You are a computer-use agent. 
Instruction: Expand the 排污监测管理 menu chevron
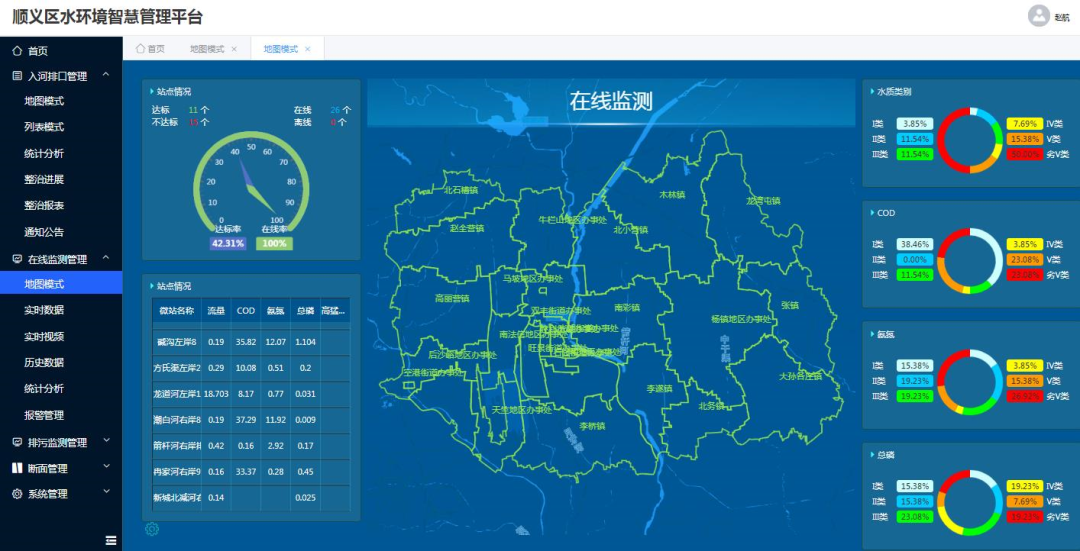click(106, 442)
